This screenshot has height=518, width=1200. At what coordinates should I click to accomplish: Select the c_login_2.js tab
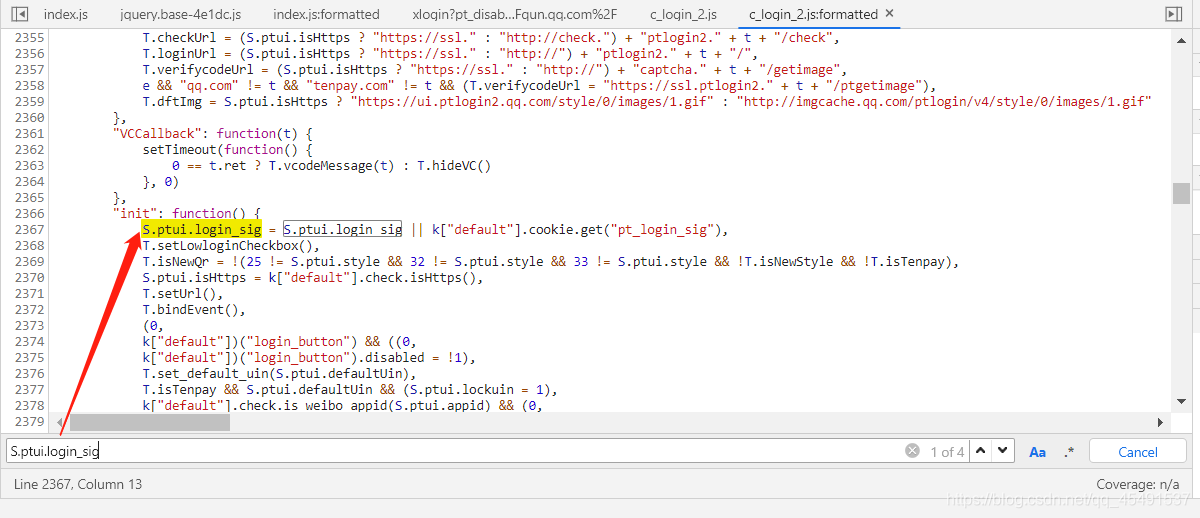point(683,14)
